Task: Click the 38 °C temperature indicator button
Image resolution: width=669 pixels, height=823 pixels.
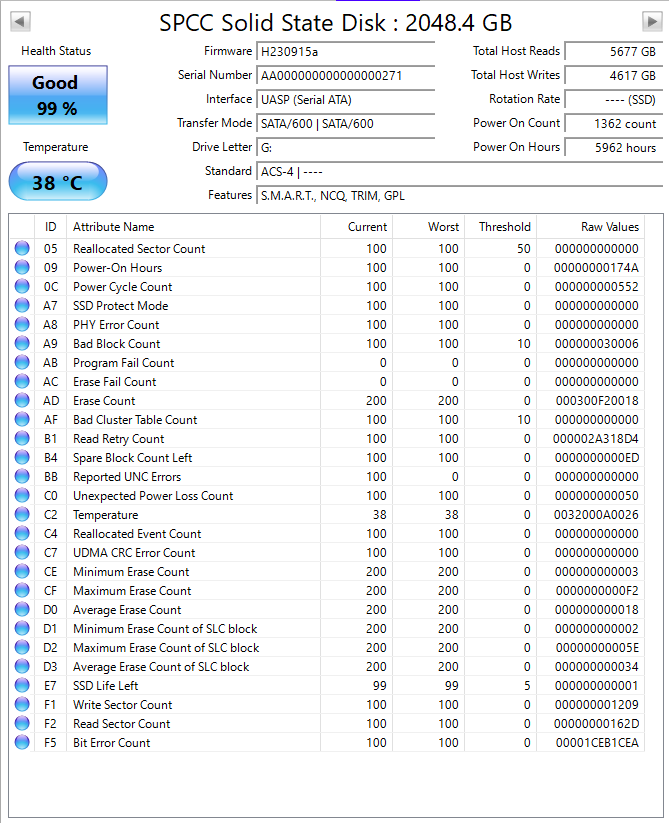Action: point(57,183)
